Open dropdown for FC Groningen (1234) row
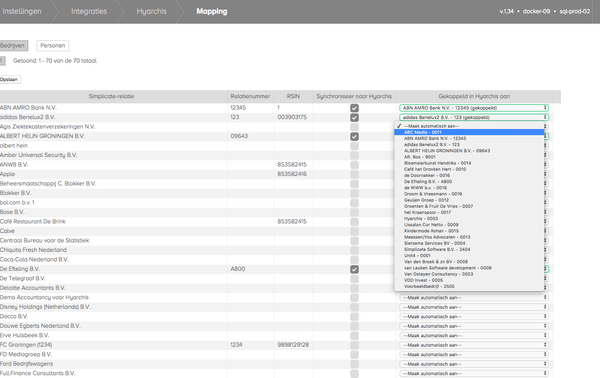Screen dimensions: 600x378 pyautogui.click(x=474, y=345)
